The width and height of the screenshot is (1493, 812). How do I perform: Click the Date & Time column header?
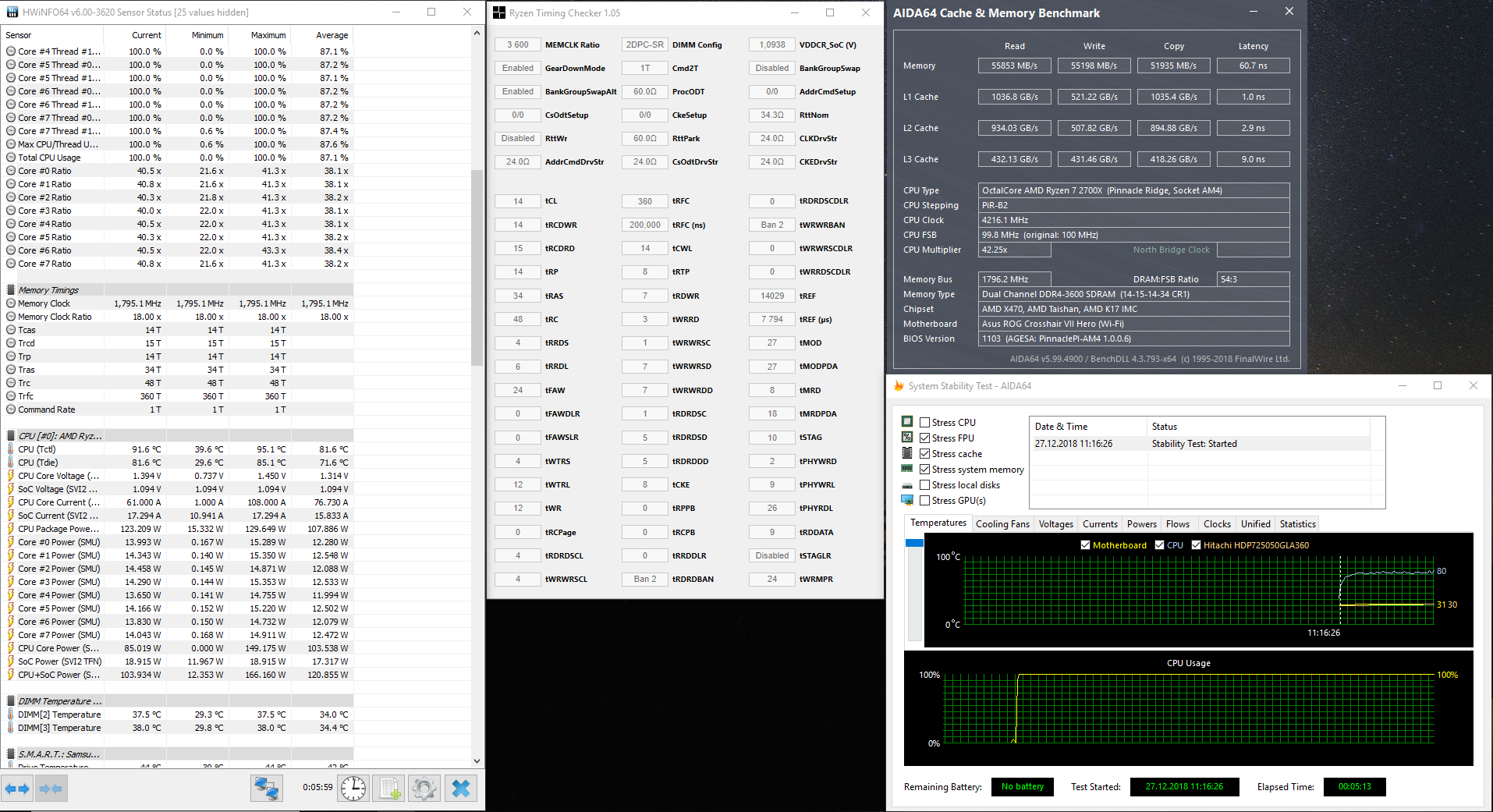(x=1088, y=427)
